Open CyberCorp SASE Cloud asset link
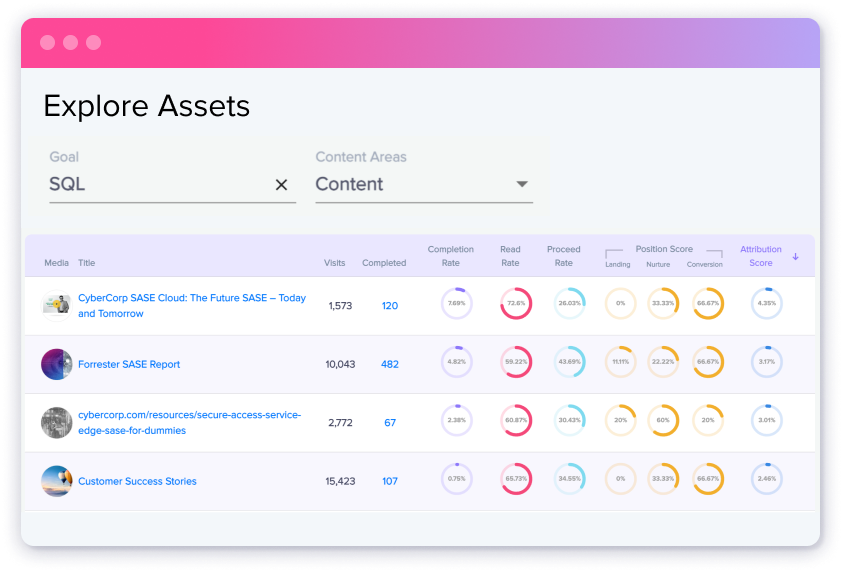The height and width of the screenshot is (572, 843). tap(192, 305)
